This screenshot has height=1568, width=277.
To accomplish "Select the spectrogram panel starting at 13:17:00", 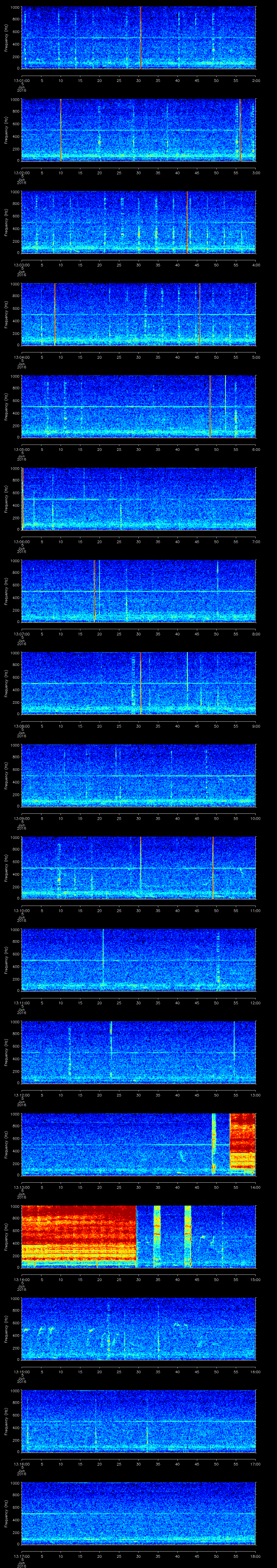I will tap(139, 1513).
